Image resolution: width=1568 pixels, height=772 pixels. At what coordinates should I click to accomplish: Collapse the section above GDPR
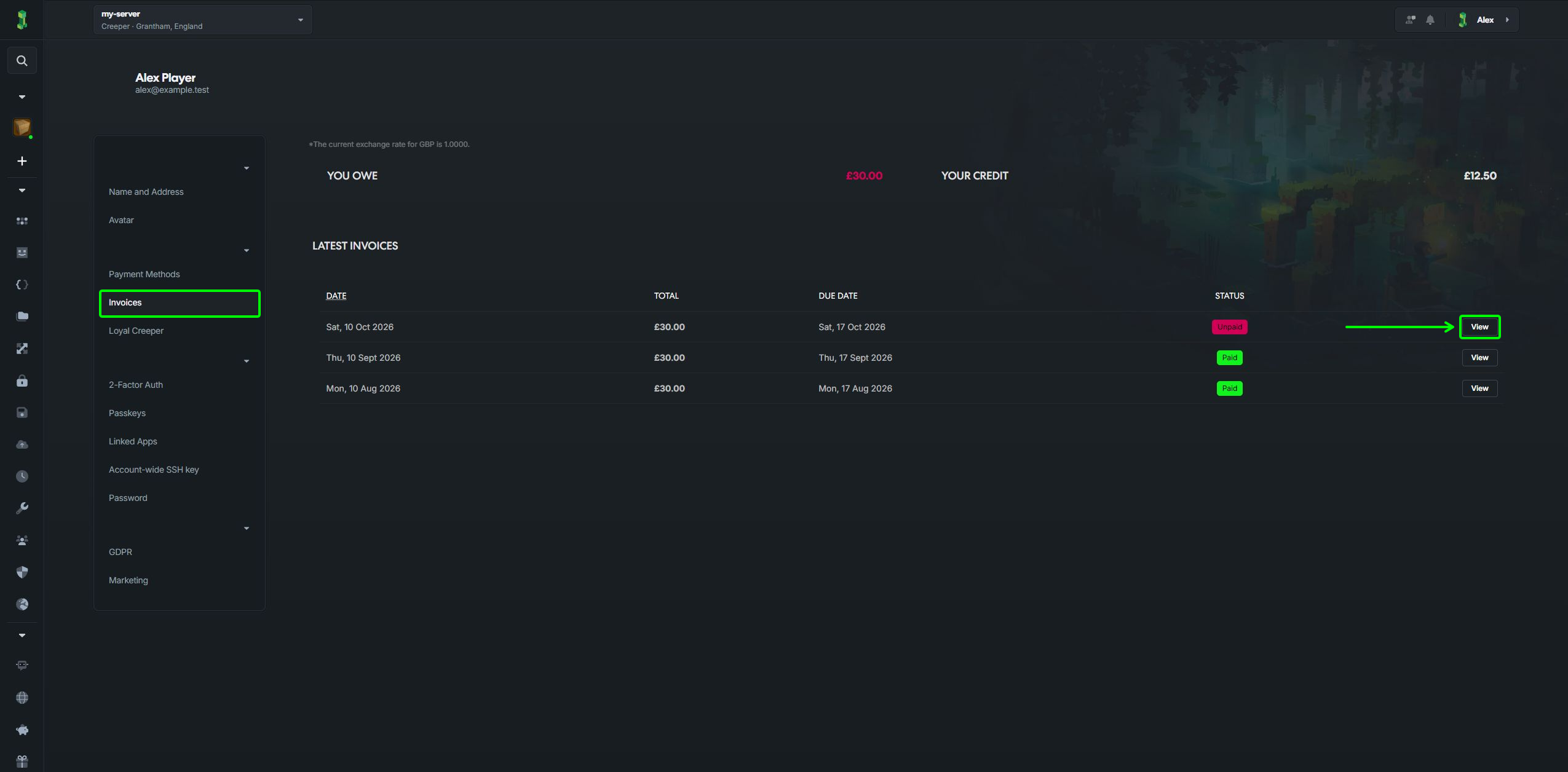pyautogui.click(x=247, y=529)
